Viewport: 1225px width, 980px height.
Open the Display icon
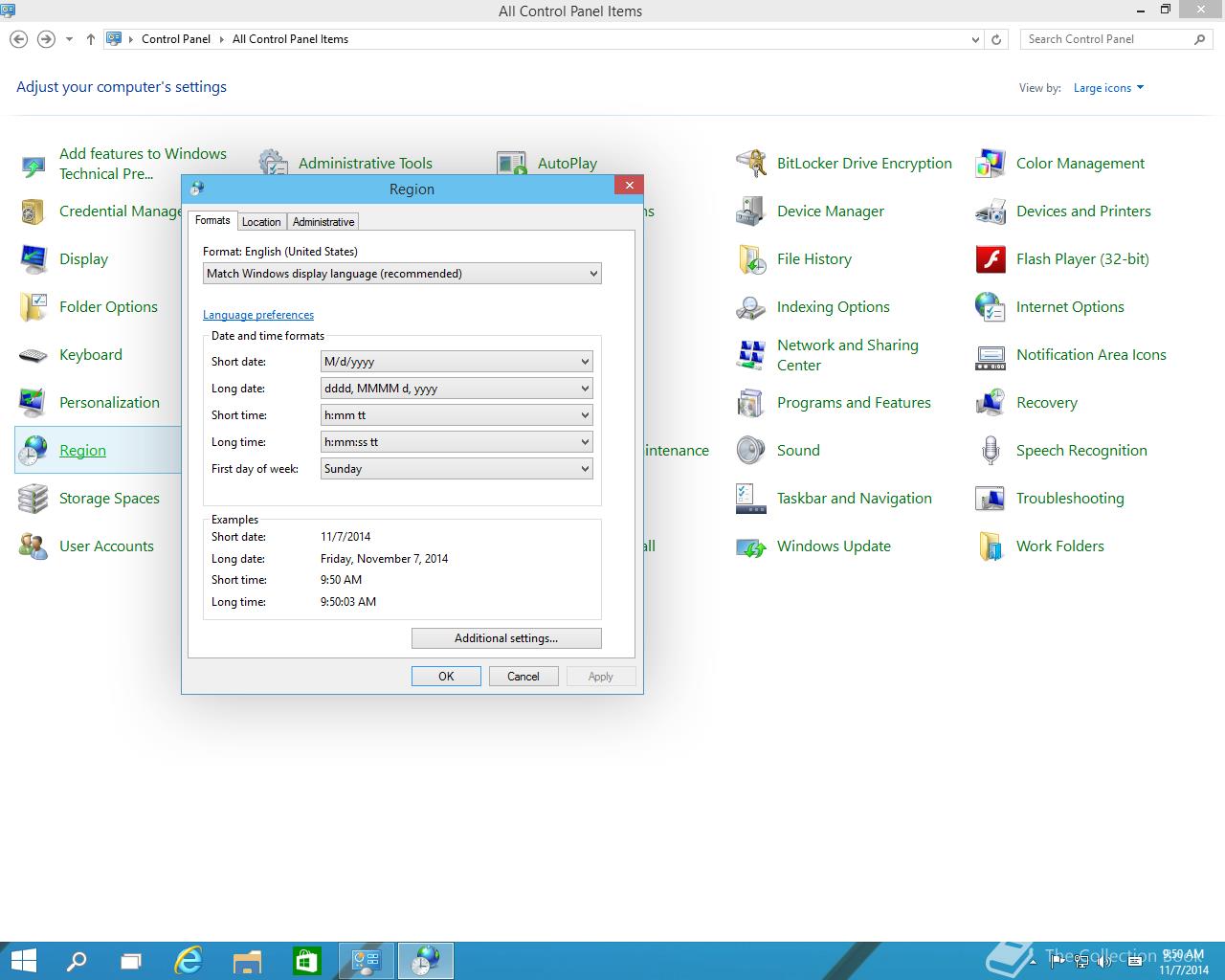coord(33,259)
